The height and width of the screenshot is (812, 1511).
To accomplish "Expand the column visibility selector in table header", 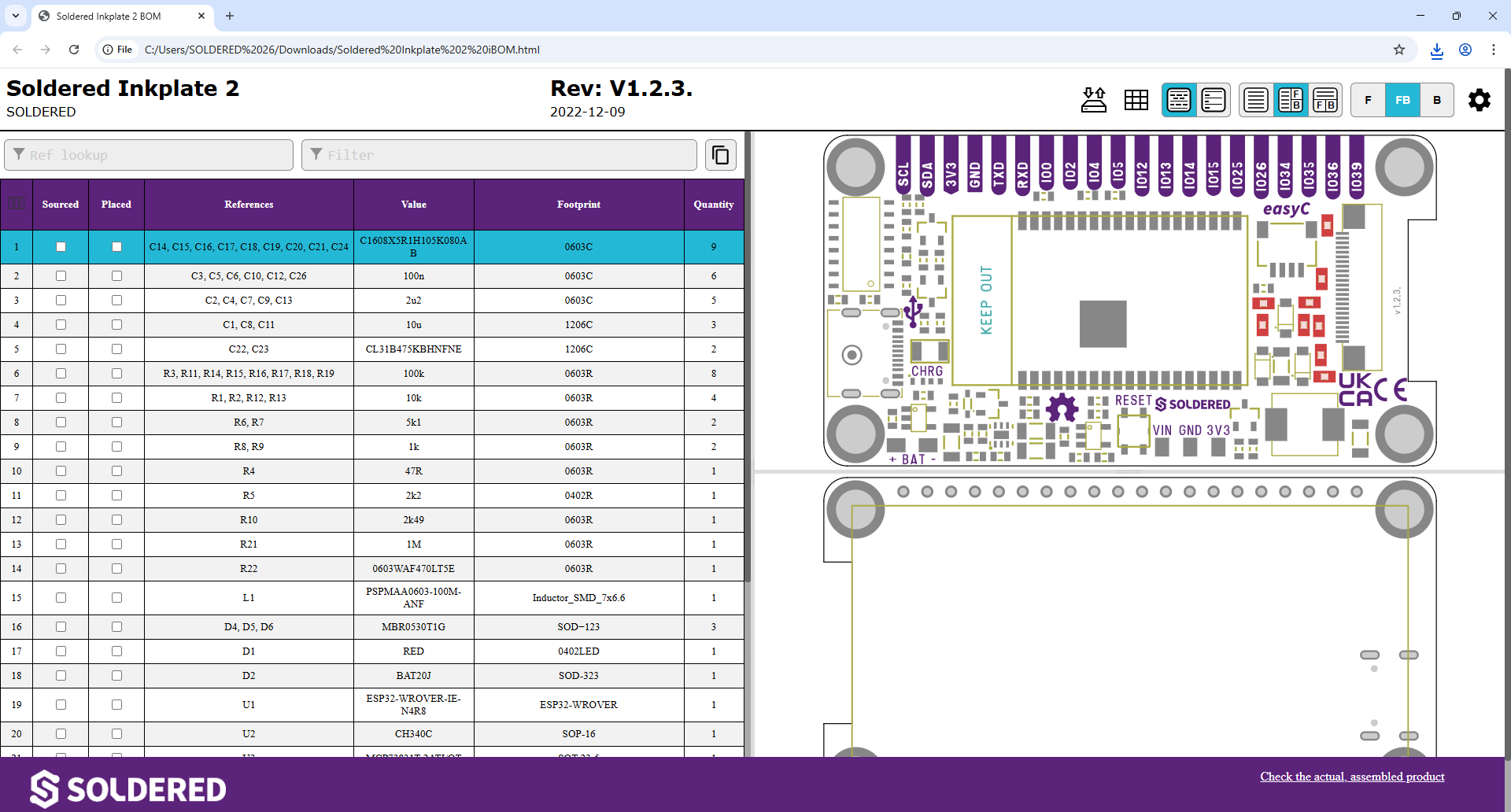I will (17, 204).
